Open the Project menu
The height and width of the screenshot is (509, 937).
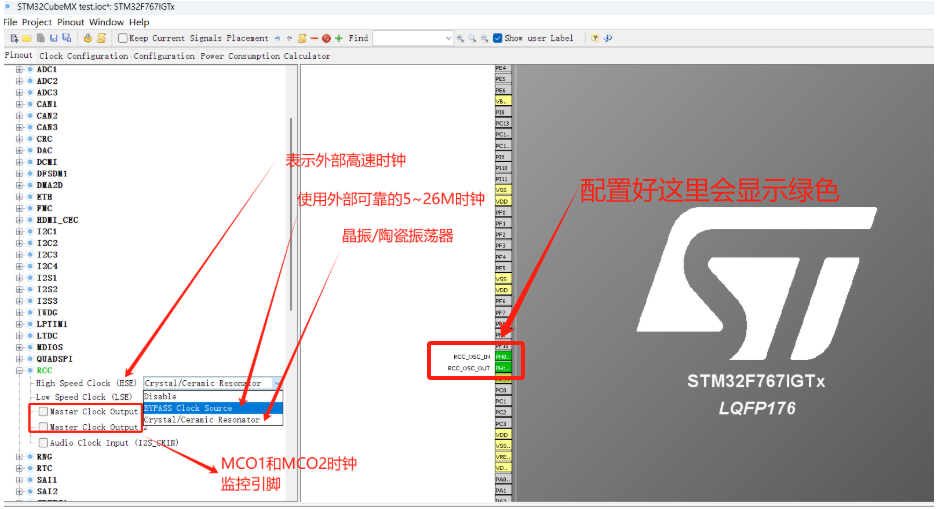pyautogui.click(x=37, y=22)
